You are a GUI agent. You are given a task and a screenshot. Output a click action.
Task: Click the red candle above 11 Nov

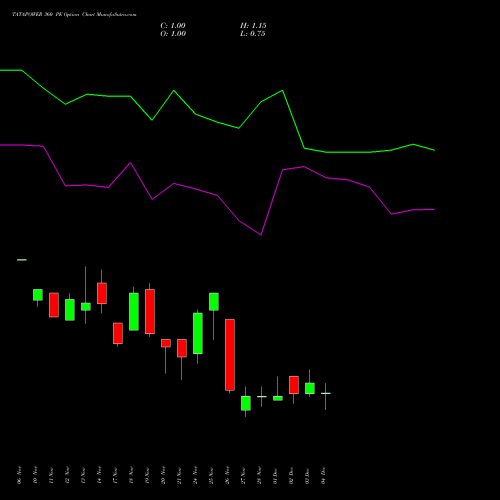[x=54, y=305]
